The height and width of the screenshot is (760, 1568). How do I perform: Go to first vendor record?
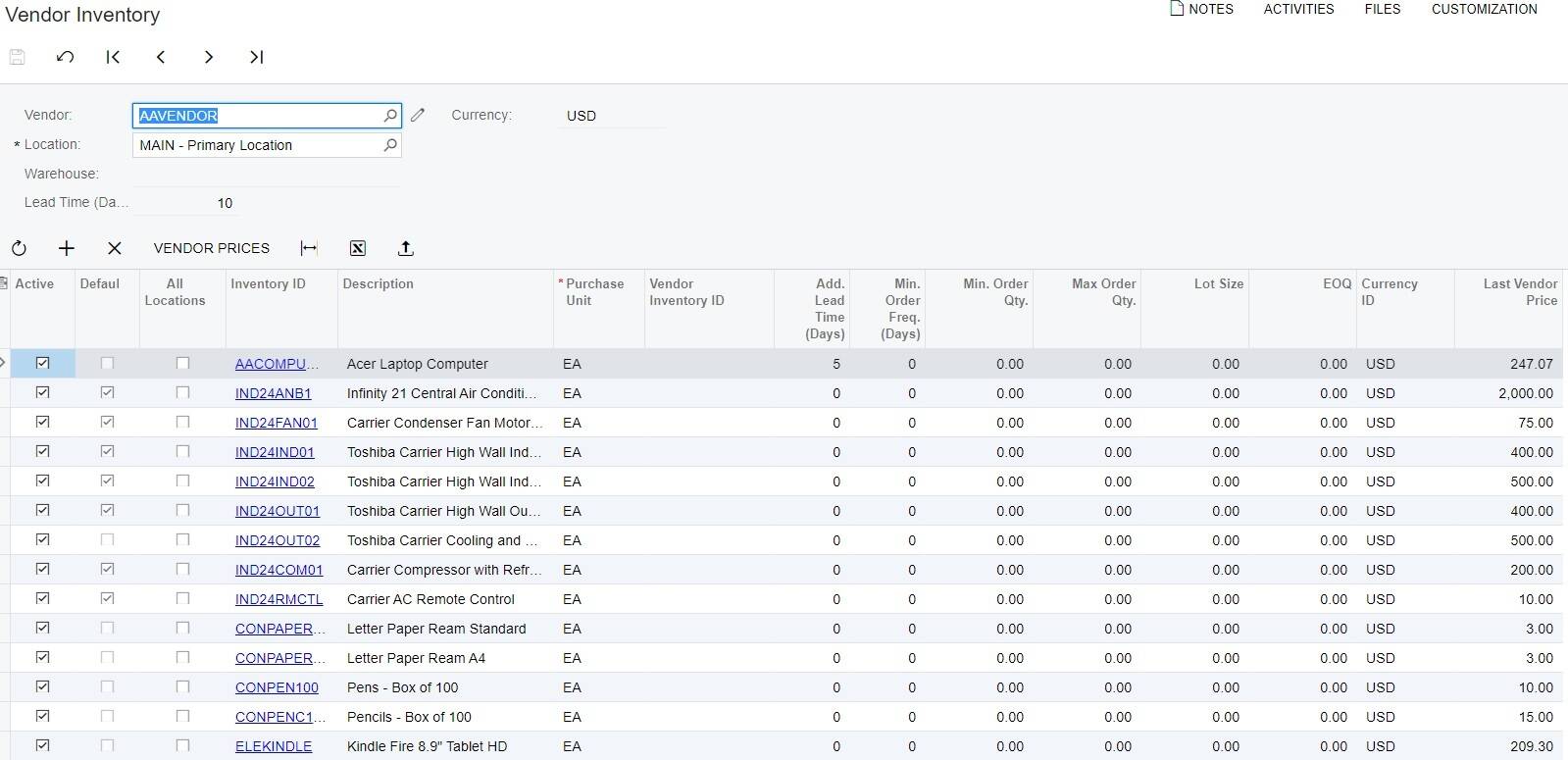(x=113, y=57)
